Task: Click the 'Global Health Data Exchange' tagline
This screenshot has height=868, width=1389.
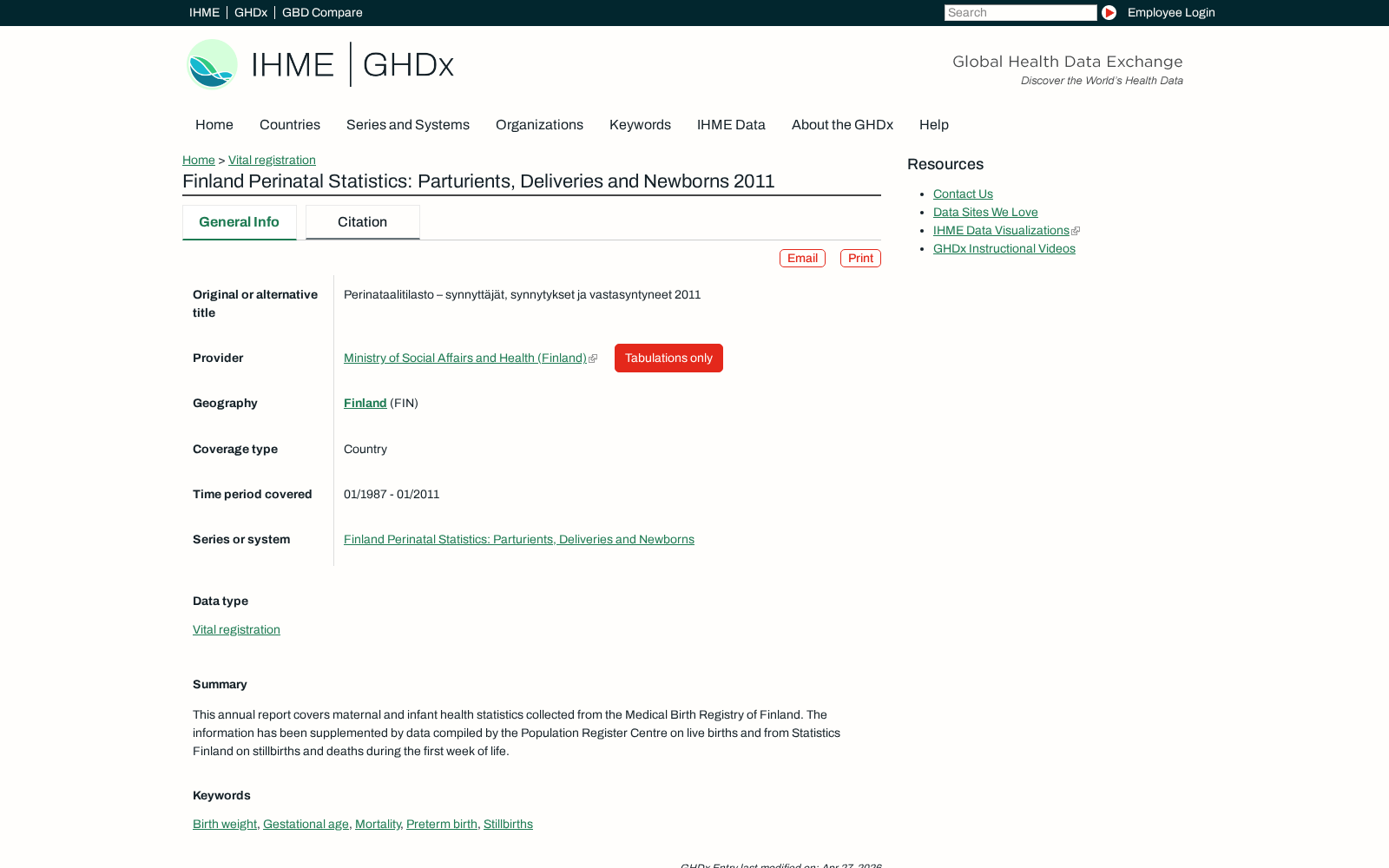Action: click(x=1068, y=62)
